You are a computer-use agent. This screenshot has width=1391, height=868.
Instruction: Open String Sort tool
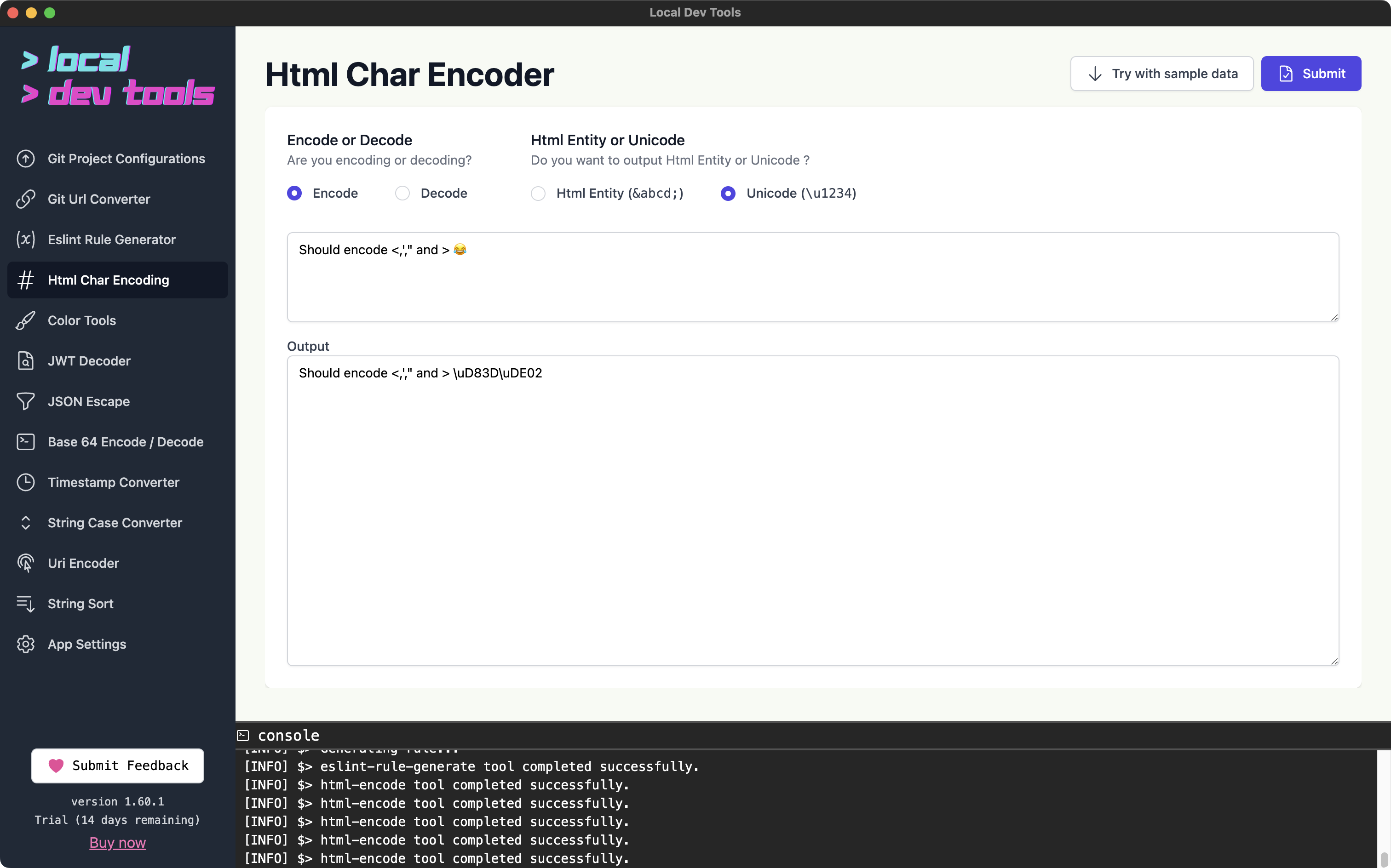pos(118,604)
